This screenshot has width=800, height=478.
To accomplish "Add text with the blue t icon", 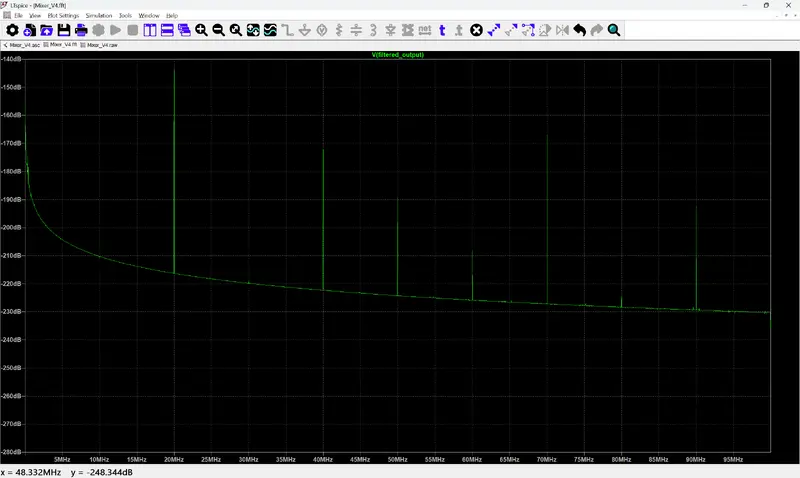I will [442, 30].
